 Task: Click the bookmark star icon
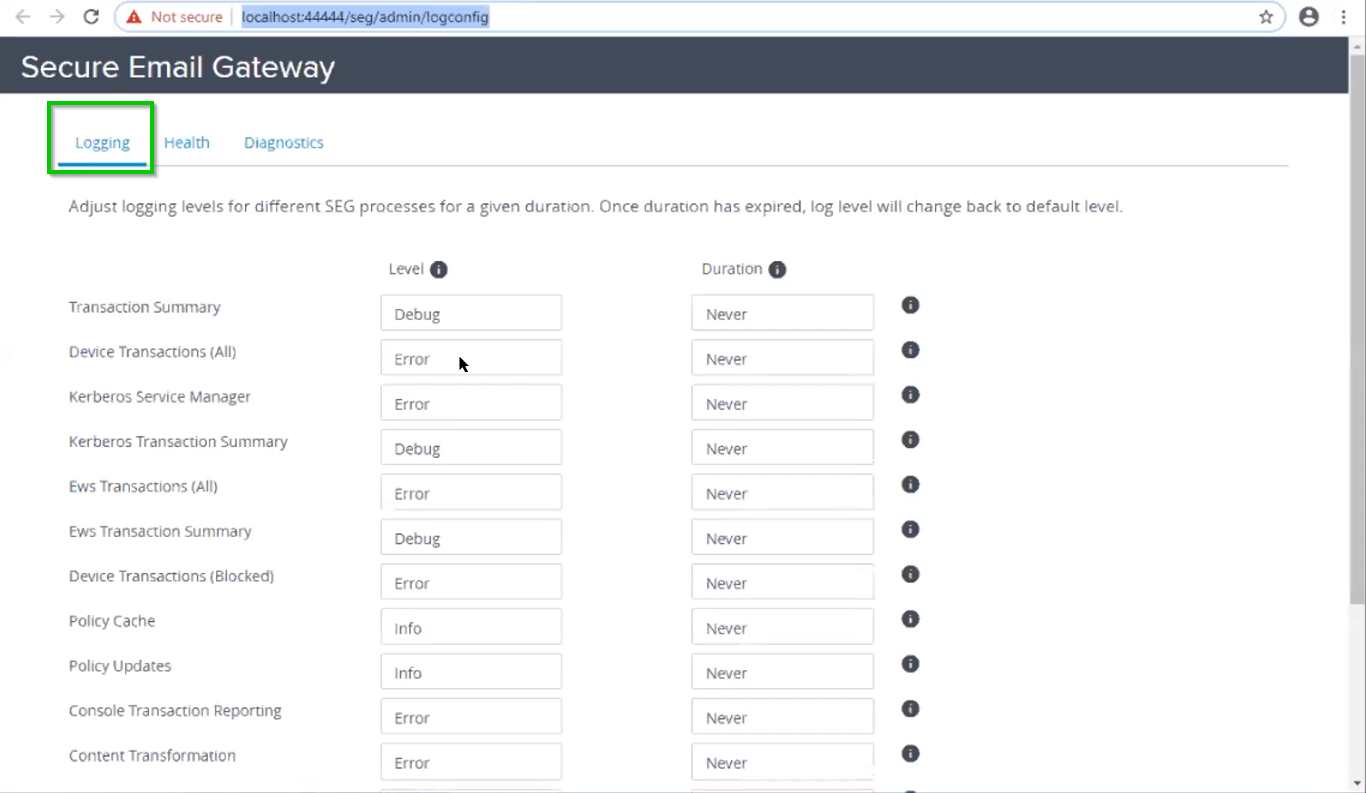coord(1266,16)
